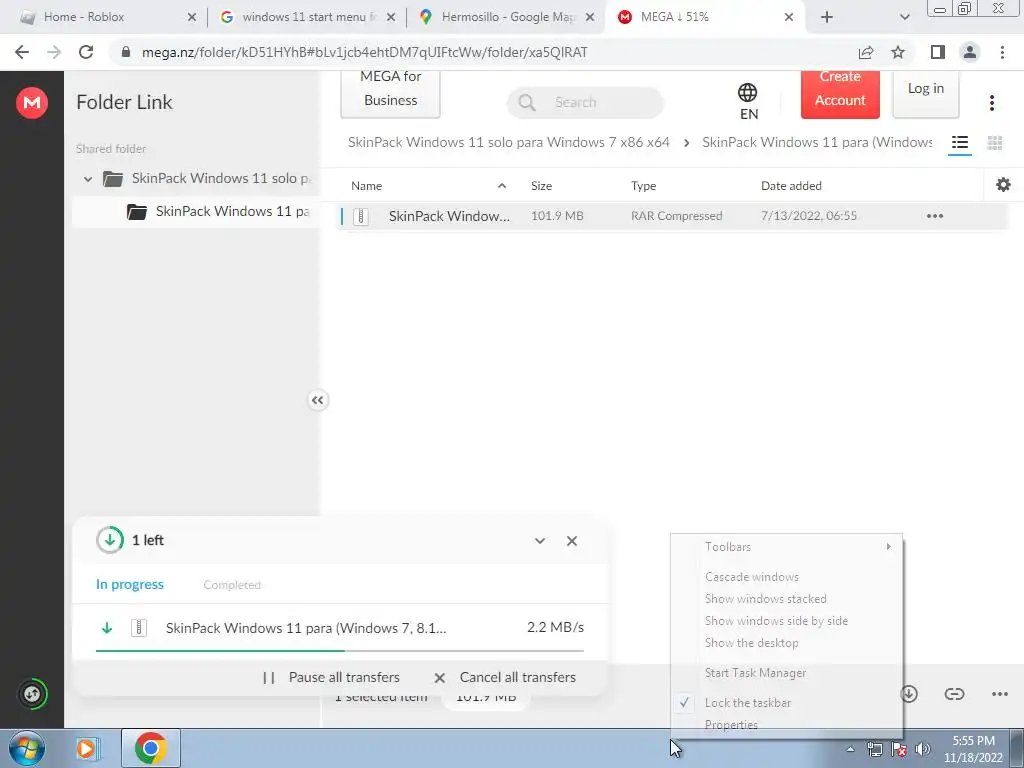
Task: Toggle Lock the taskbar option
Action: tap(748, 703)
